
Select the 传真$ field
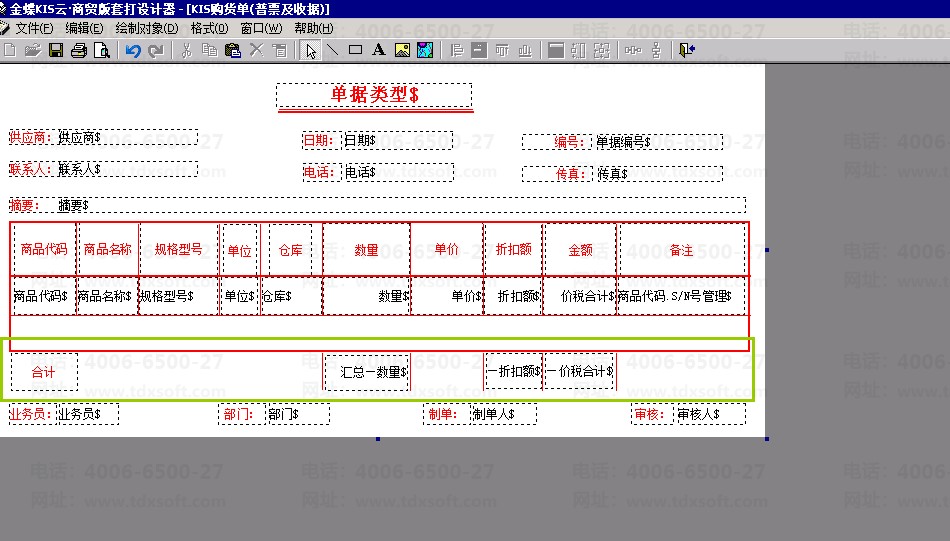coord(658,174)
